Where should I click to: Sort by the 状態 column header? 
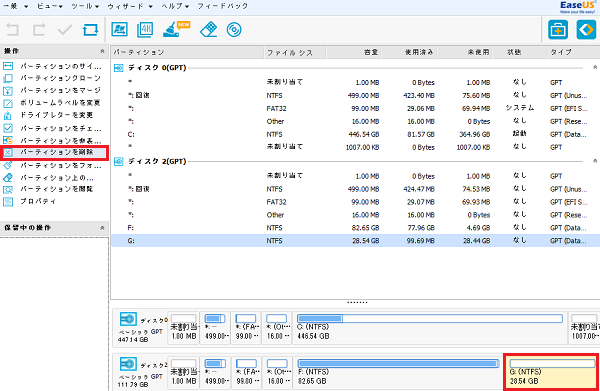(x=520, y=52)
